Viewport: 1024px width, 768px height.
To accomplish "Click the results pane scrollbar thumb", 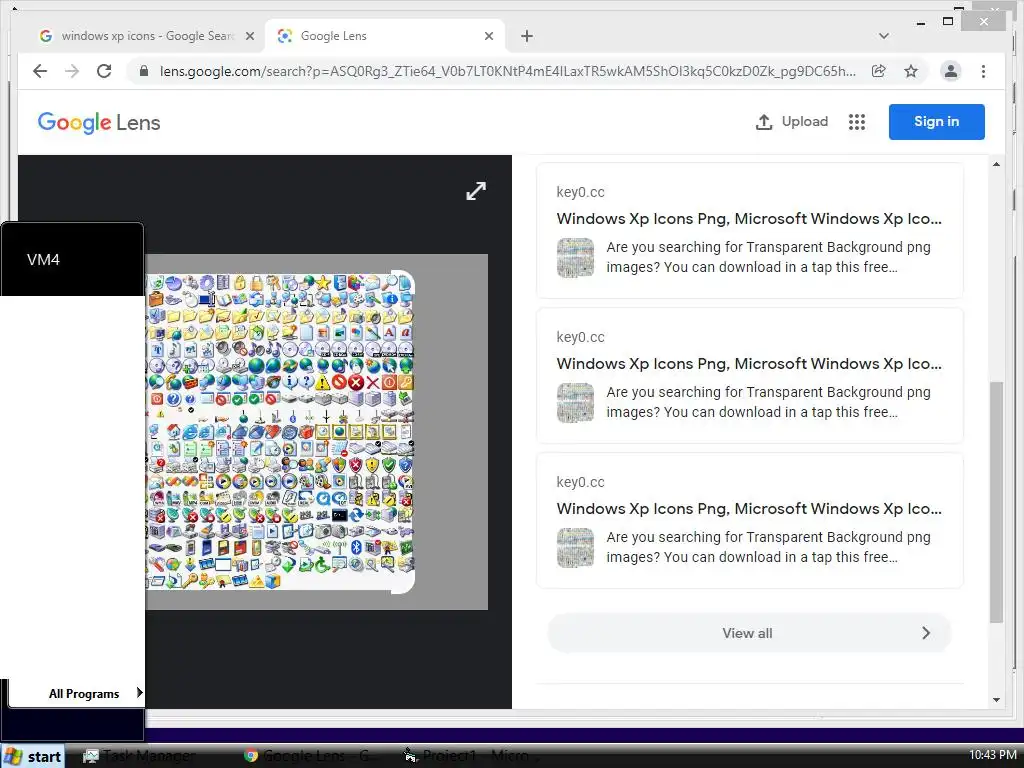I will tap(996, 502).
